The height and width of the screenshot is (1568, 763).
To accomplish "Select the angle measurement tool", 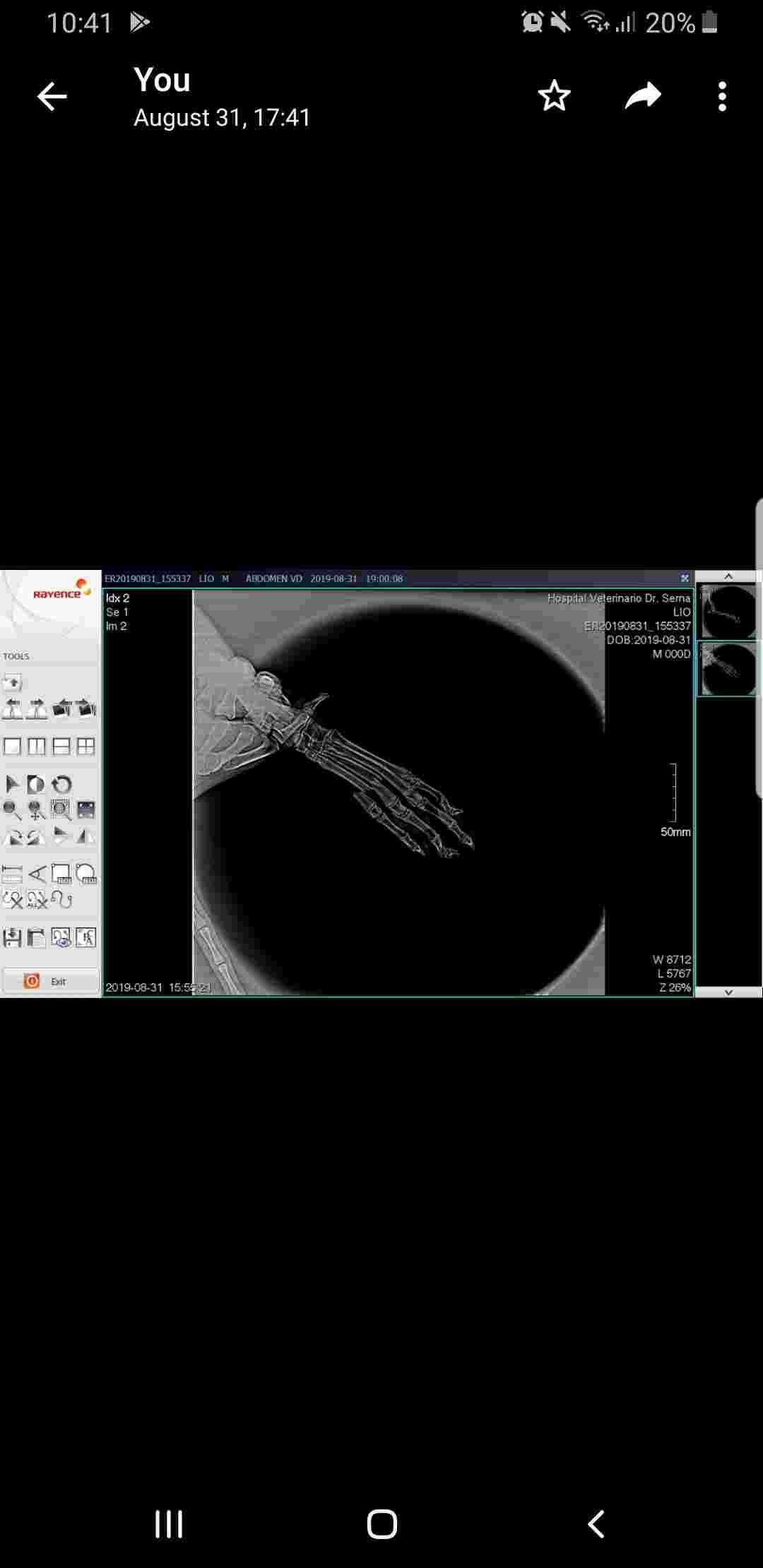I will tap(37, 874).
